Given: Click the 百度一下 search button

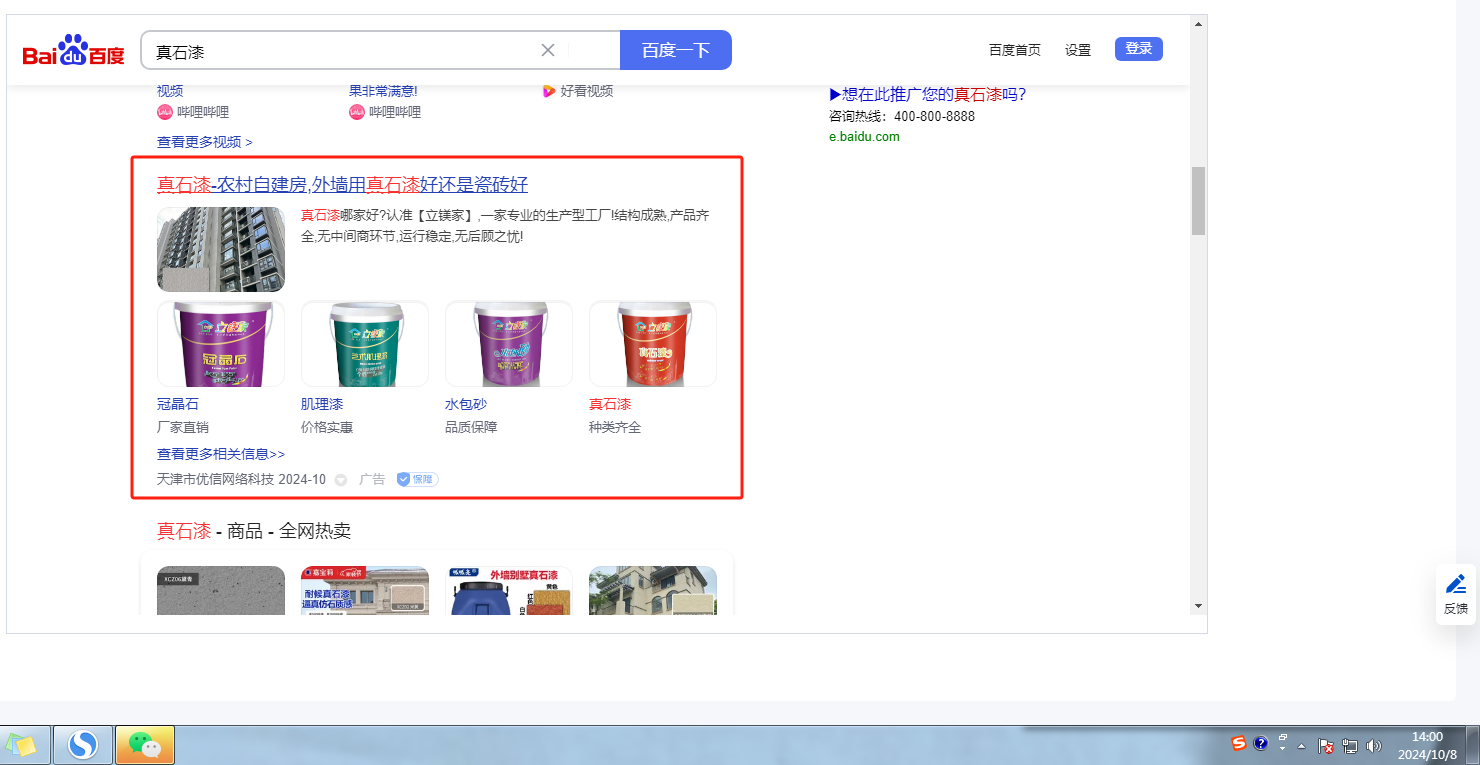Looking at the screenshot, I should click(x=676, y=50).
